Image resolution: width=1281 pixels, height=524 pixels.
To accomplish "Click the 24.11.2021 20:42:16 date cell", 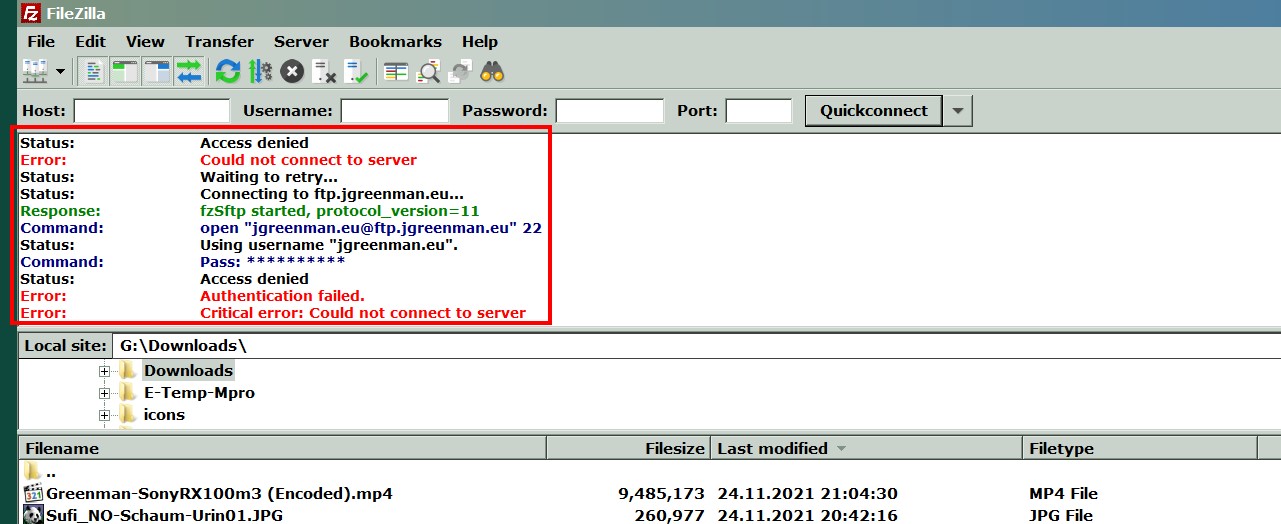I will tap(807, 516).
